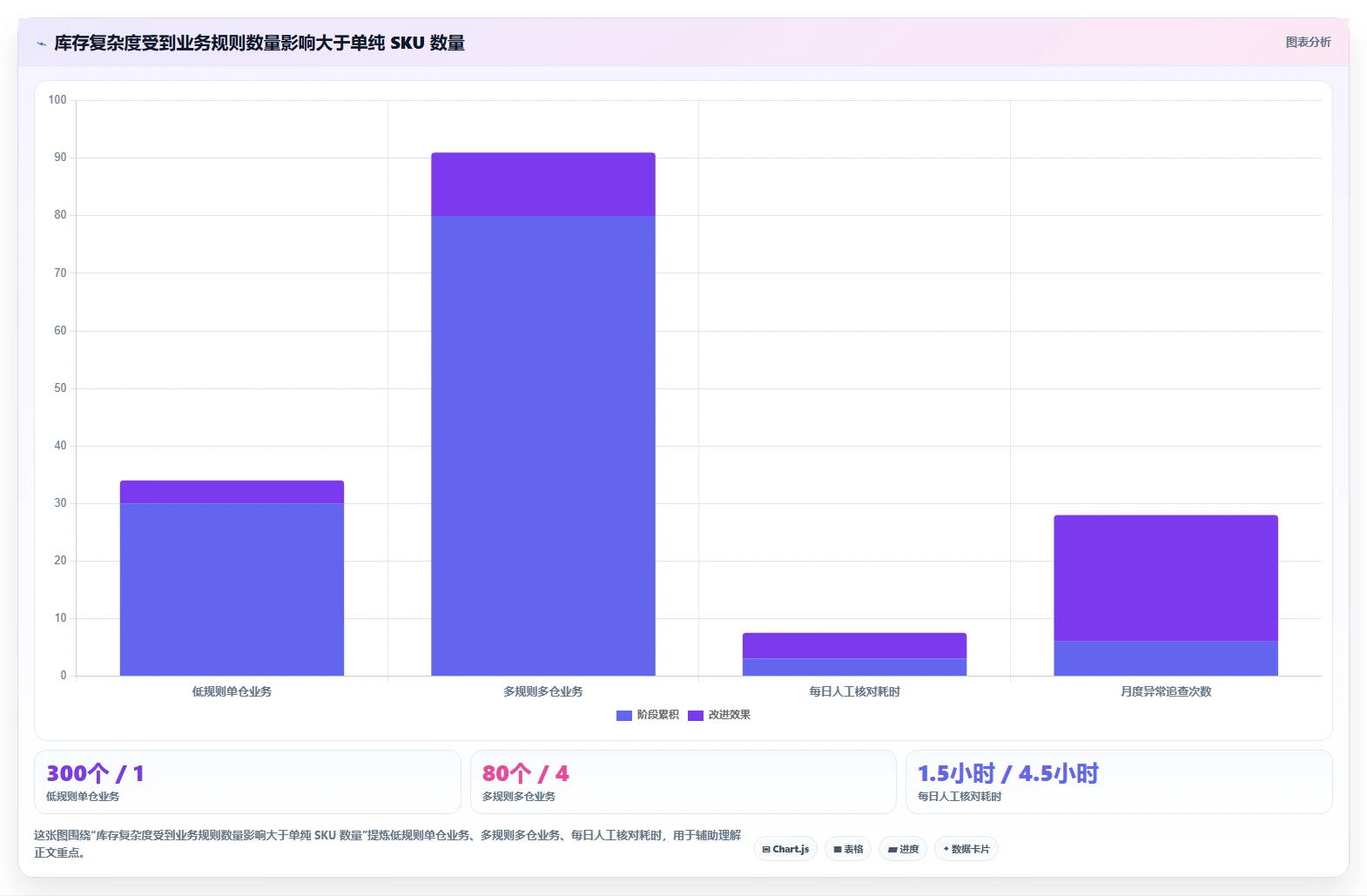This screenshot has width=1367, height=896.
Task: Click the chart title about 库存复杂度
Action: 259,43
